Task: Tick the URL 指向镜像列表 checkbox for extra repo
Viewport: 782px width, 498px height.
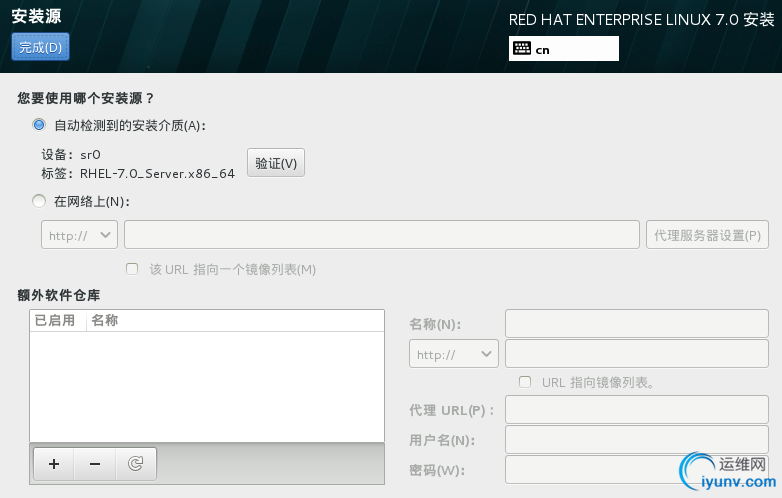Action: click(x=525, y=382)
